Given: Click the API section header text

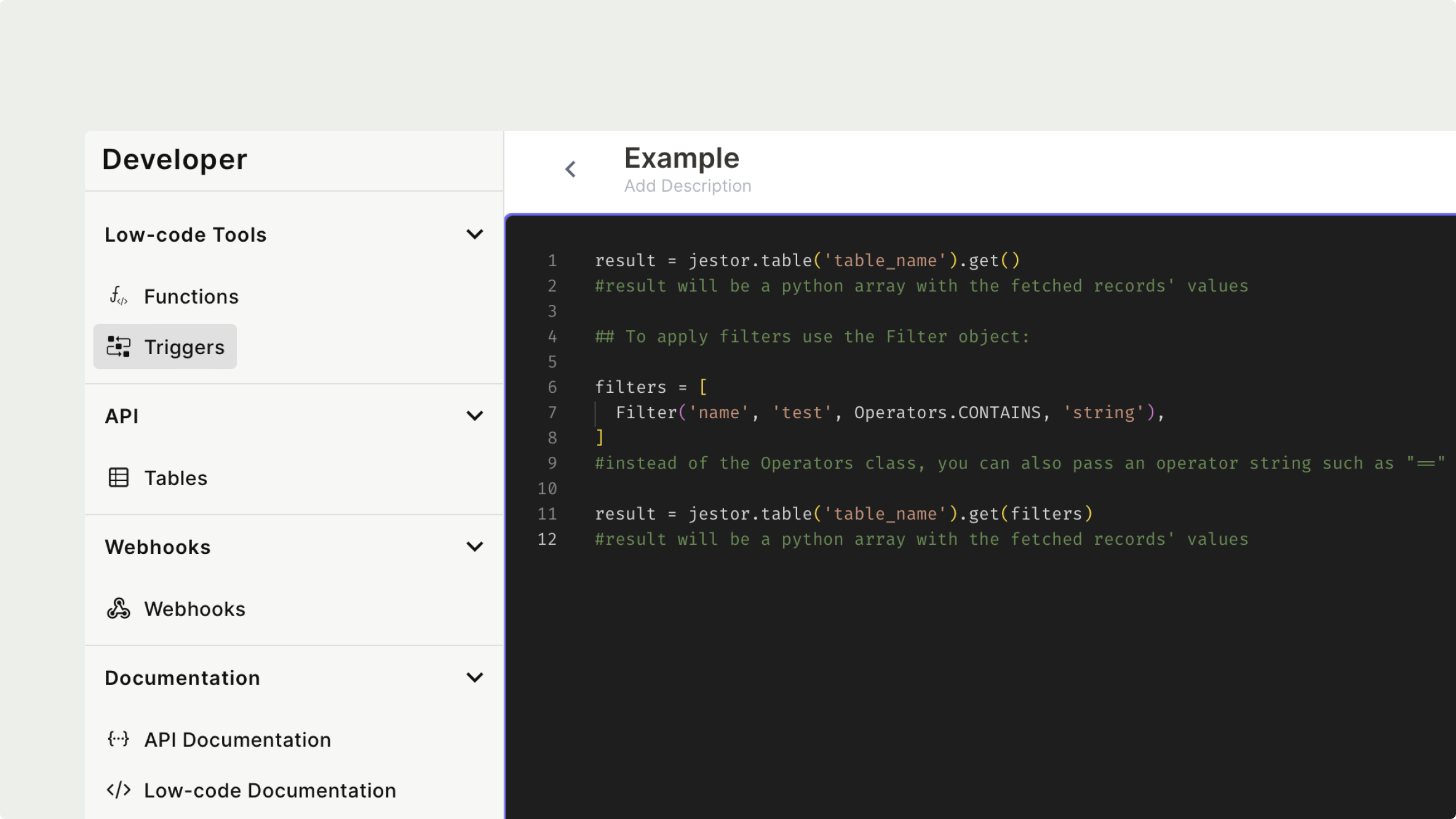Looking at the screenshot, I should click(122, 416).
